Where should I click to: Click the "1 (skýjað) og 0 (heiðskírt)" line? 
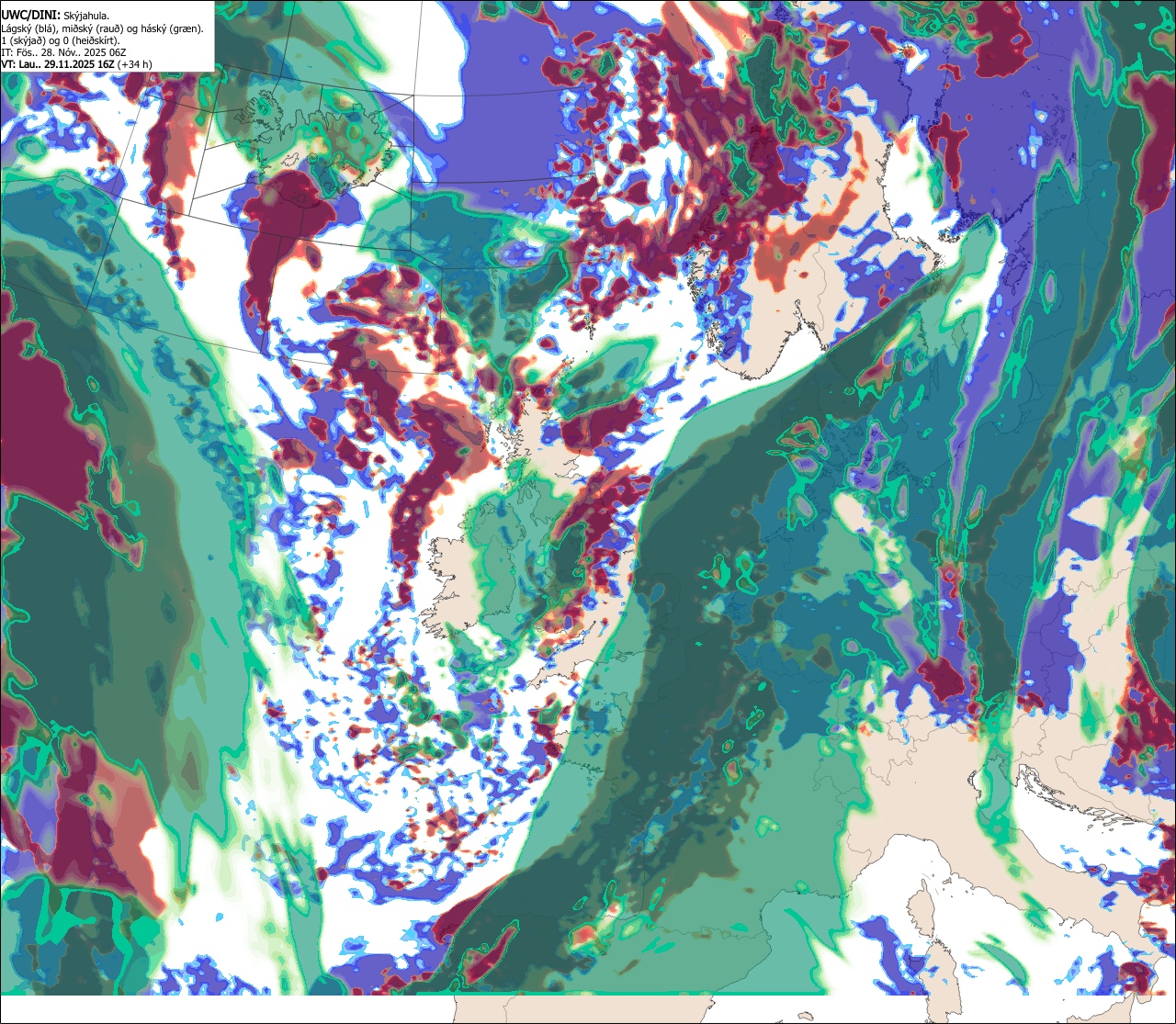pos(61,39)
